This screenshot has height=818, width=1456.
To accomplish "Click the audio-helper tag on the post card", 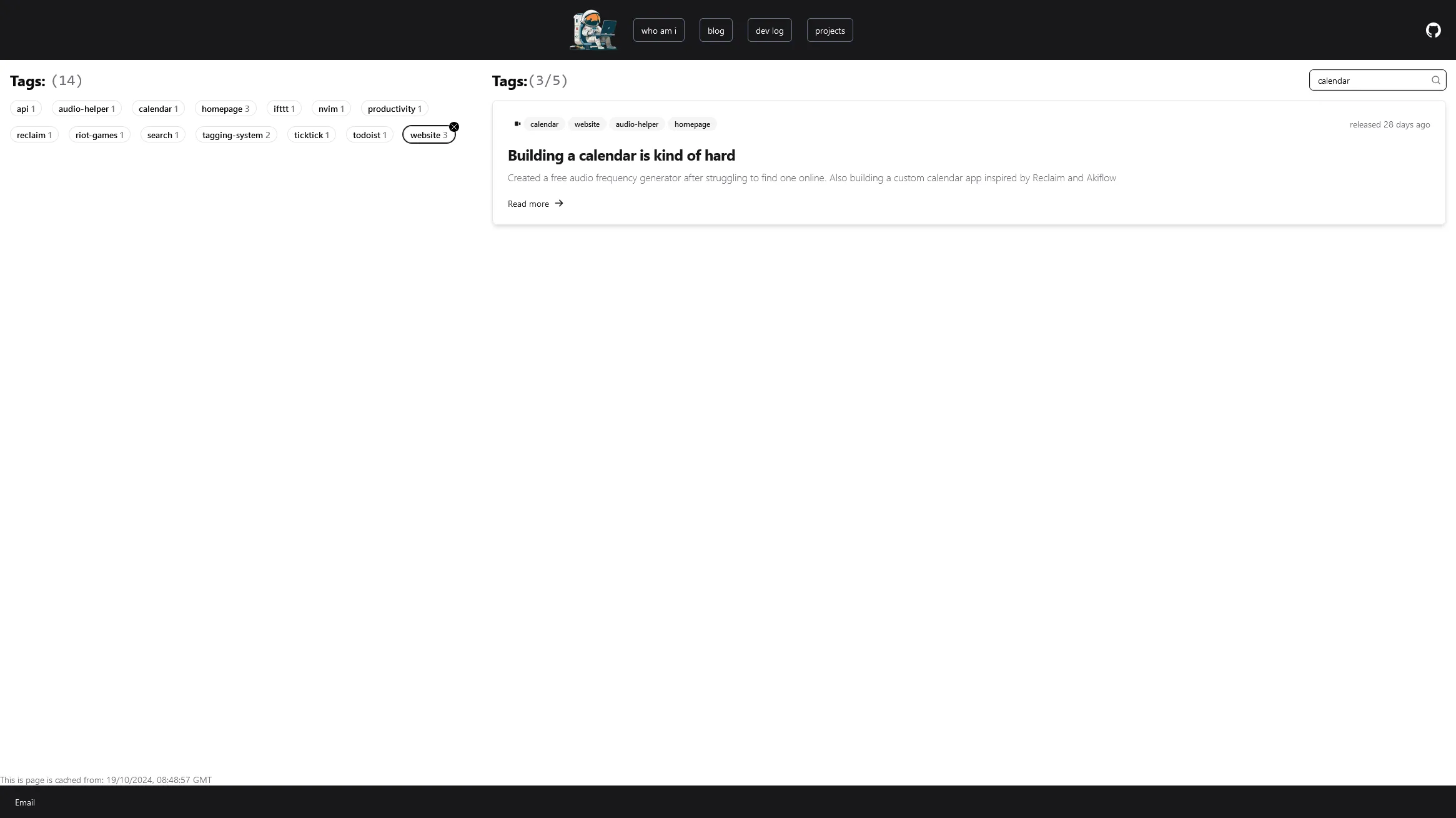I will pos(636,124).
